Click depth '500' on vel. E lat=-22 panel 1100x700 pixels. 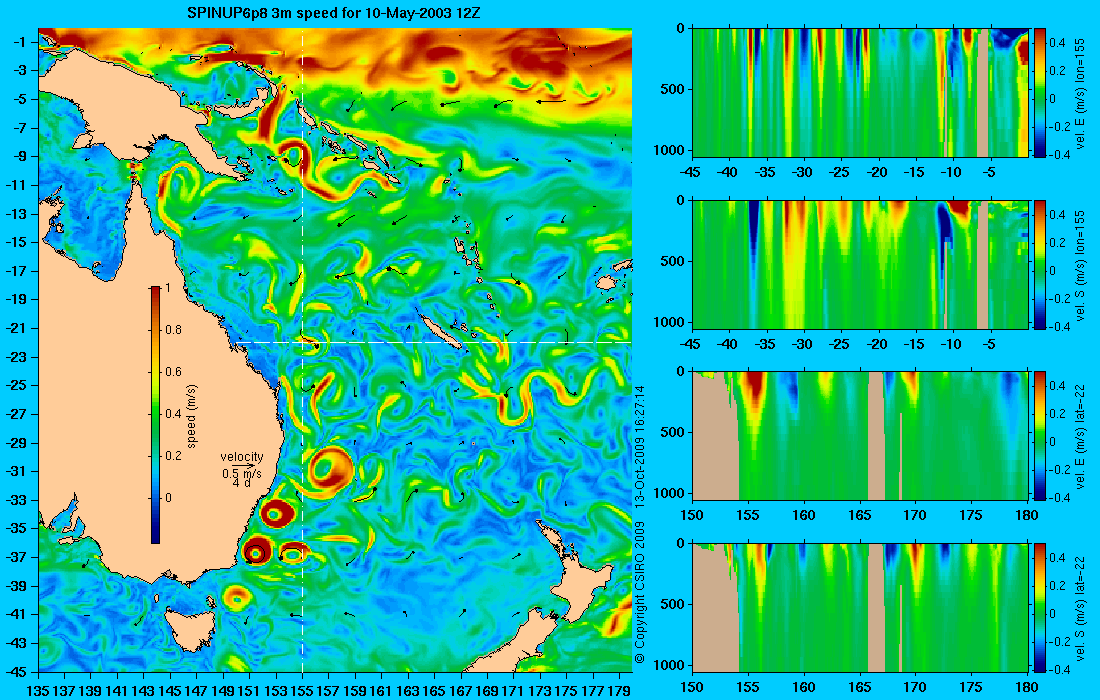[x=674, y=433]
